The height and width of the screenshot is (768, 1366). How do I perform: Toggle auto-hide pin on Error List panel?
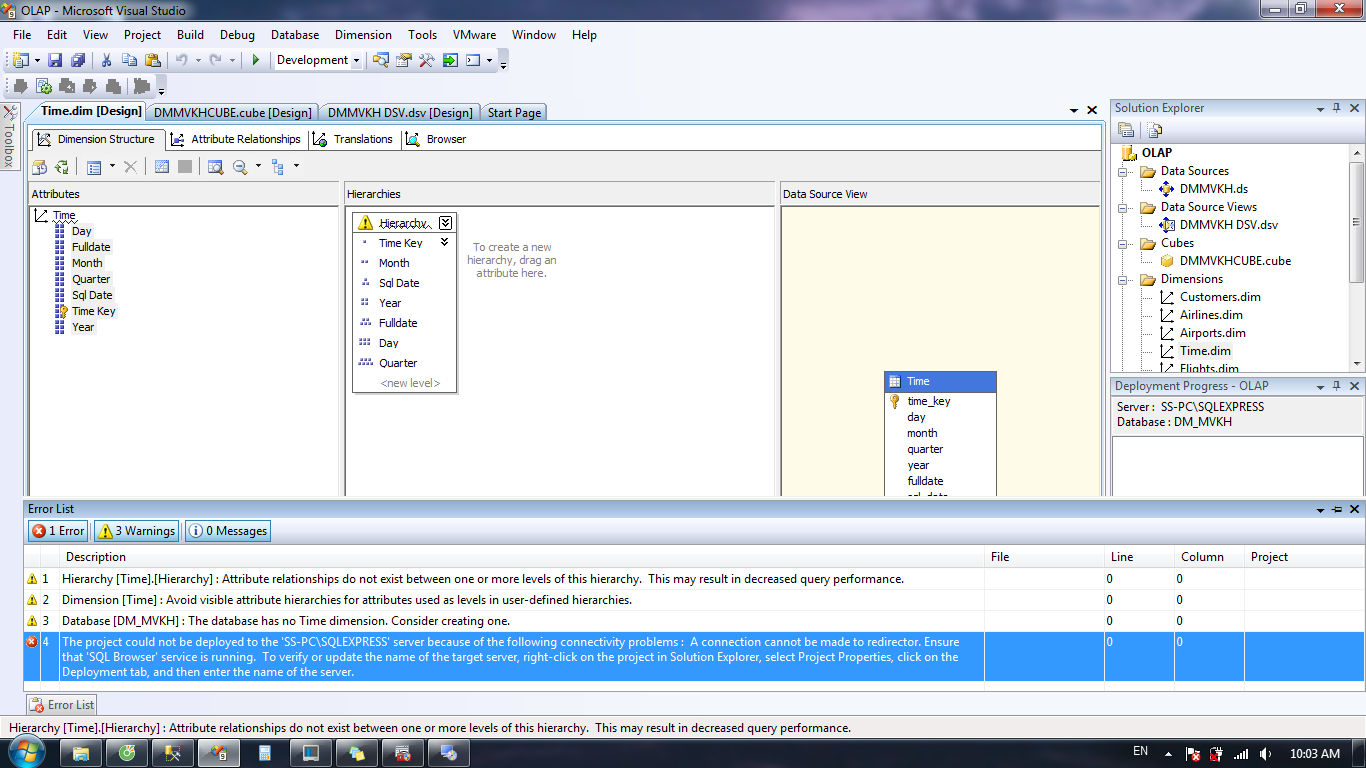[1338, 510]
